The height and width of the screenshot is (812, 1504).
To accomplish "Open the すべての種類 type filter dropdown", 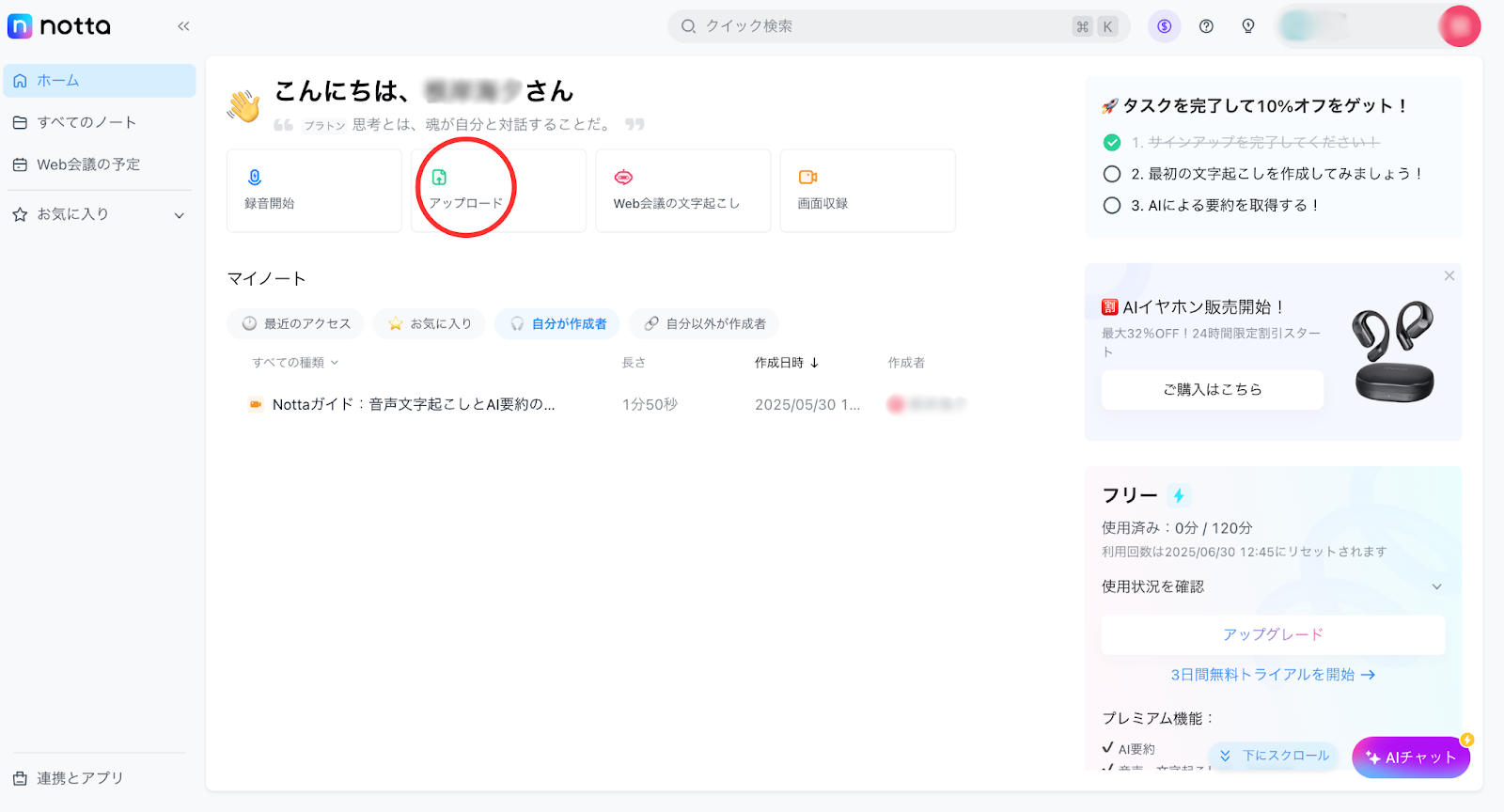I will click(x=294, y=363).
